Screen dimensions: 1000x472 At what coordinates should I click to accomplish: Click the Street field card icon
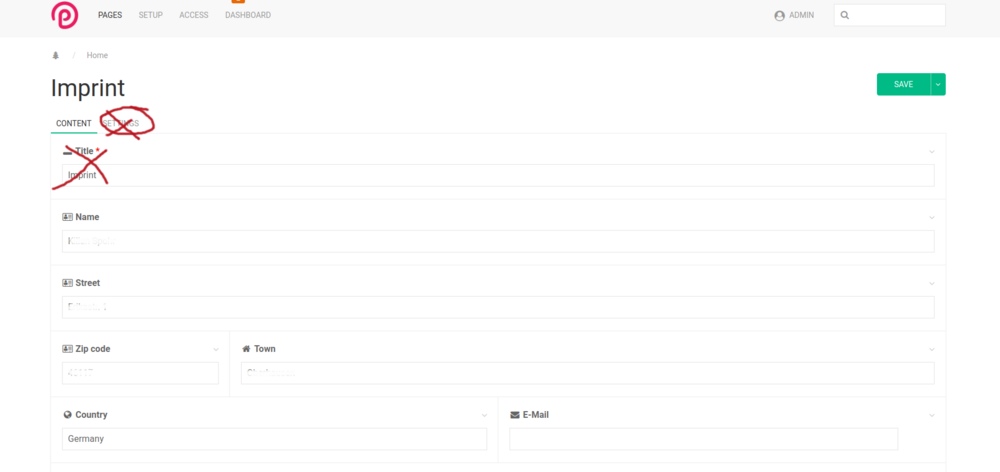tap(67, 283)
